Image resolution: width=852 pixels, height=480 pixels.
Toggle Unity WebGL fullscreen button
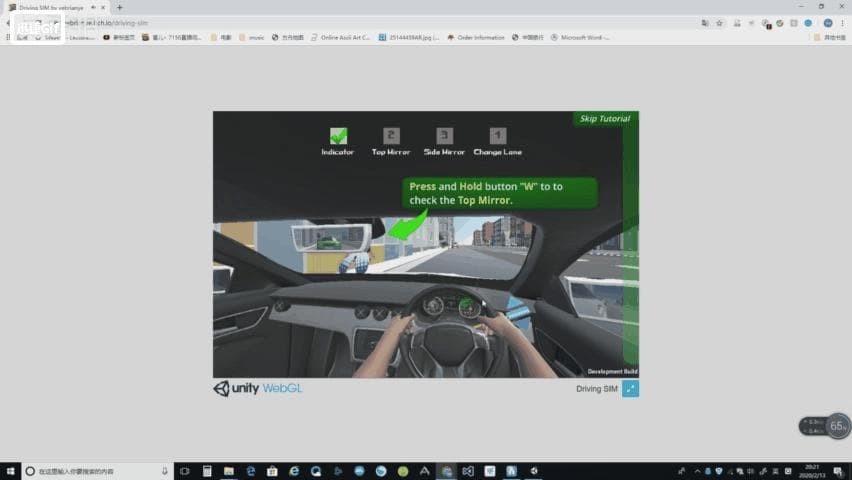630,389
